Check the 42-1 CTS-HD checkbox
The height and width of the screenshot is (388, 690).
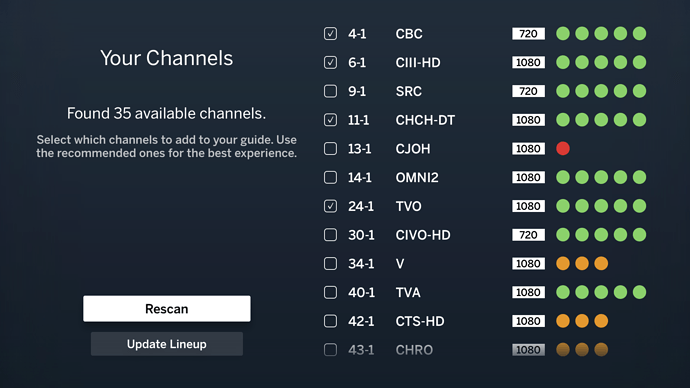330,321
